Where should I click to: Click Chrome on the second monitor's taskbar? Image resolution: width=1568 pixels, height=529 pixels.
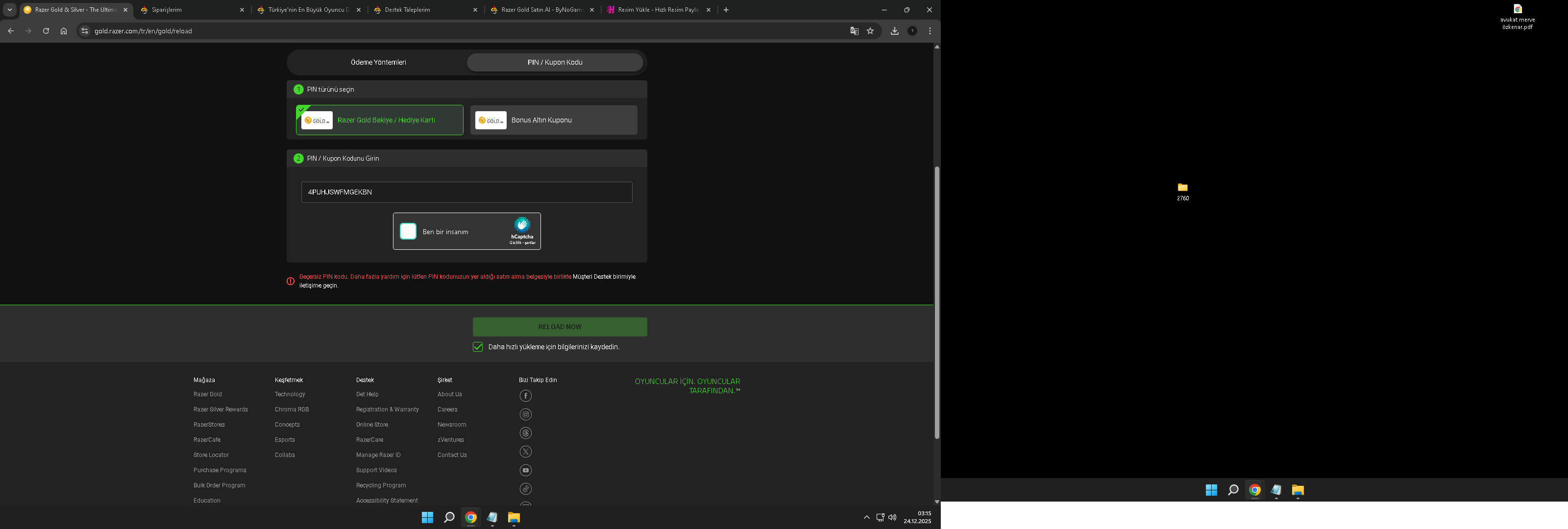point(1254,490)
